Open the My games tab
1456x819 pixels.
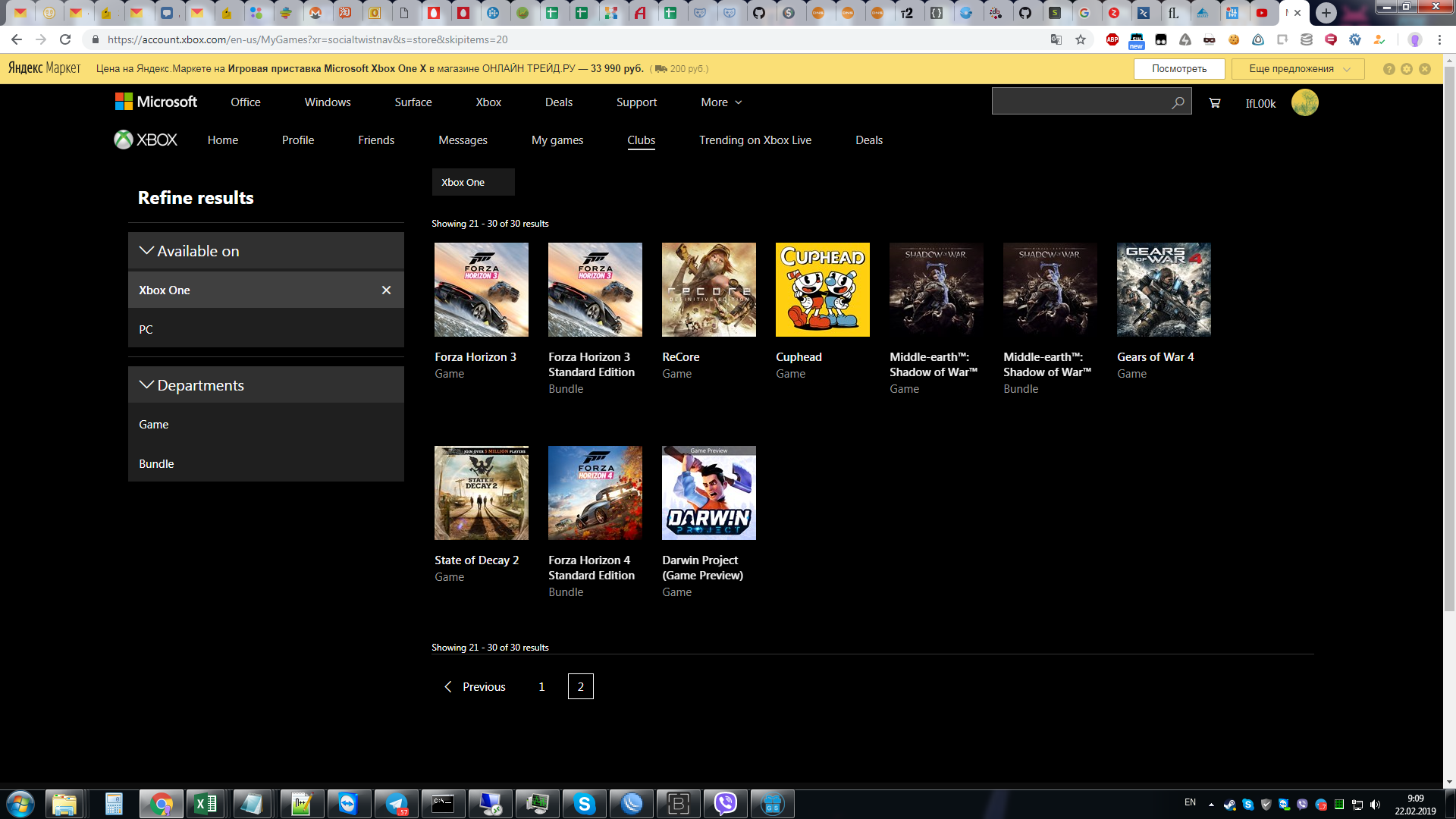[x=557, y=140]
